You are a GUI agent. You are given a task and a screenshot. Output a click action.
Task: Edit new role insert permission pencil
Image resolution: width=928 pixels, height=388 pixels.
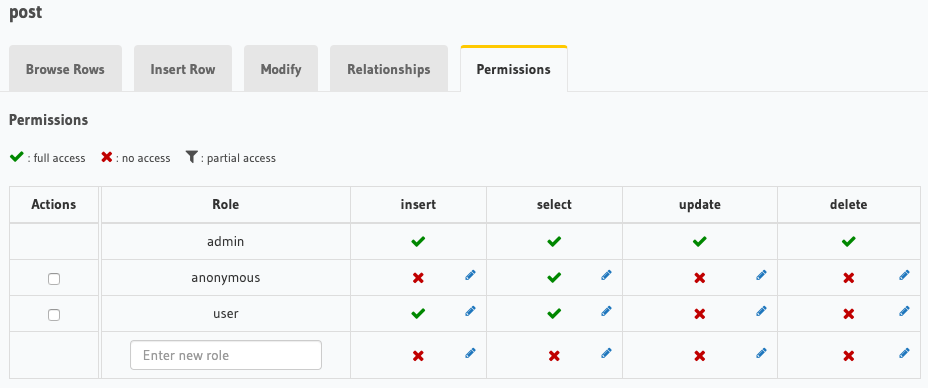click(x=471, y=353)
